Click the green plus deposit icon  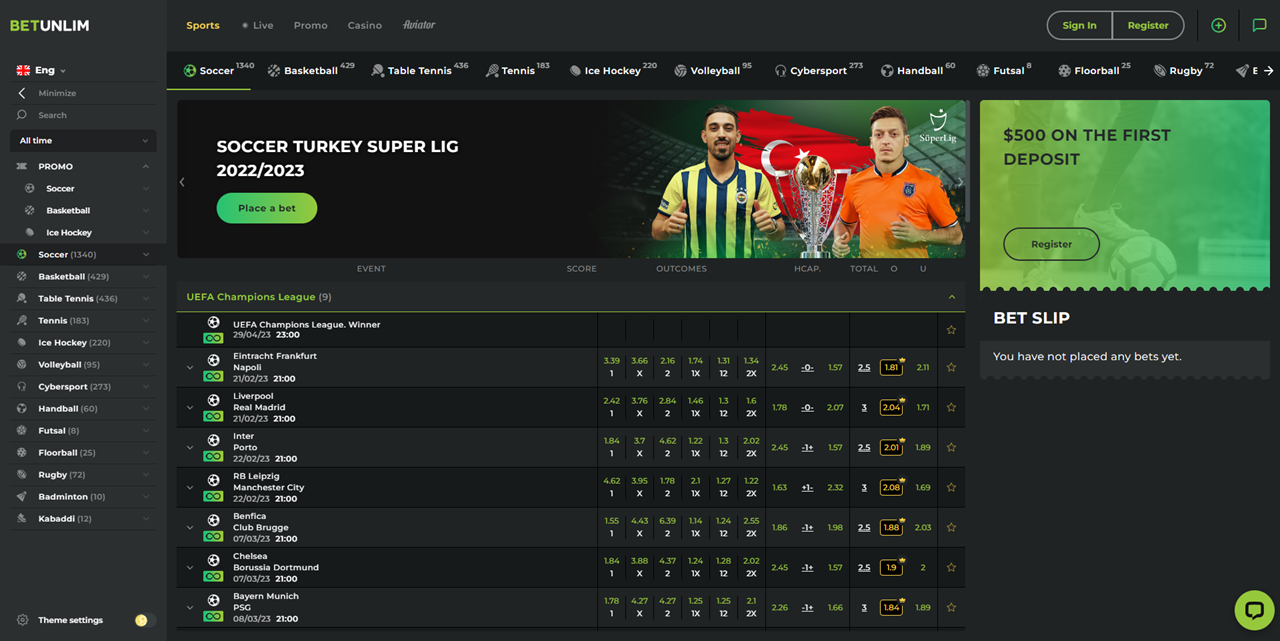(1218, 26)
